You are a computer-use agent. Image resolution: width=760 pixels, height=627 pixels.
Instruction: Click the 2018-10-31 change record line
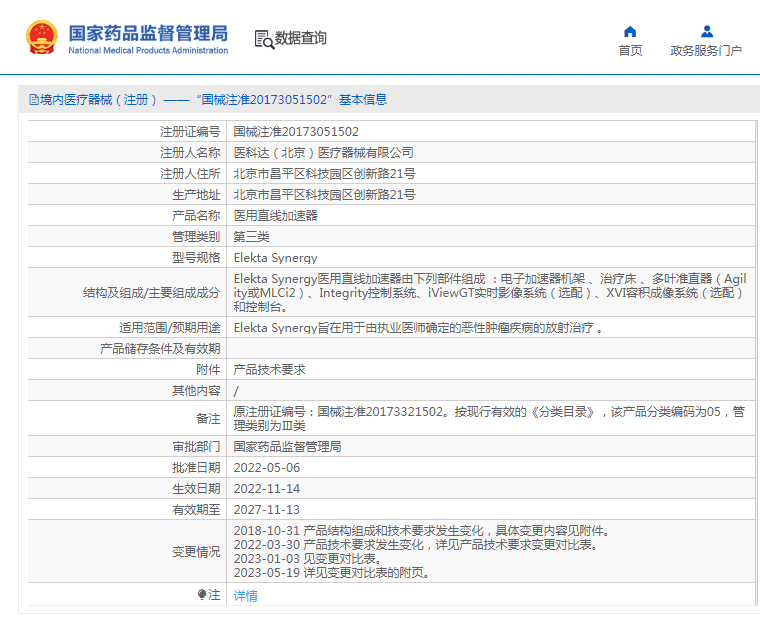tap(420, 530)
